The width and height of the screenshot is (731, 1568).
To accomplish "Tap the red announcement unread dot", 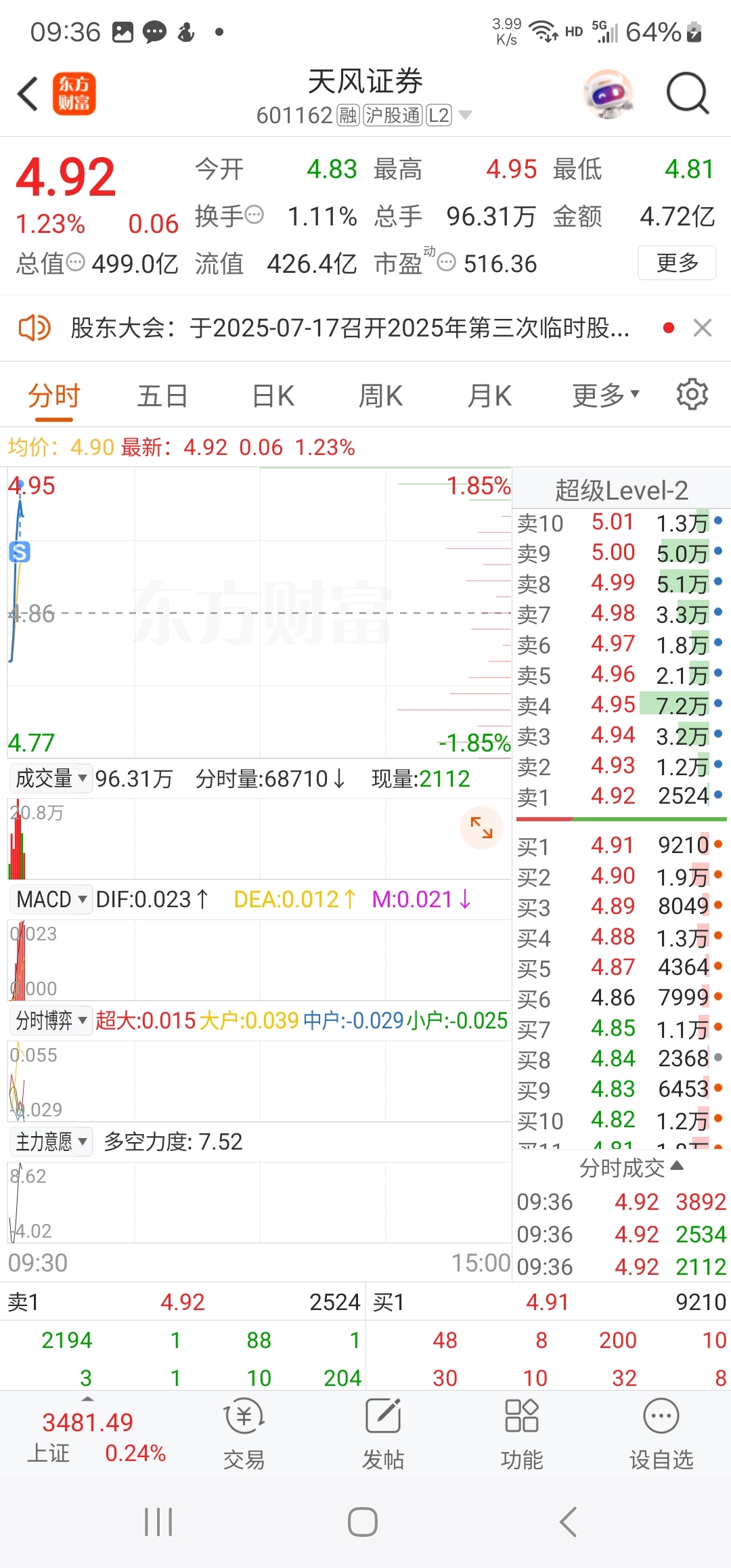I will pos(669,328).
